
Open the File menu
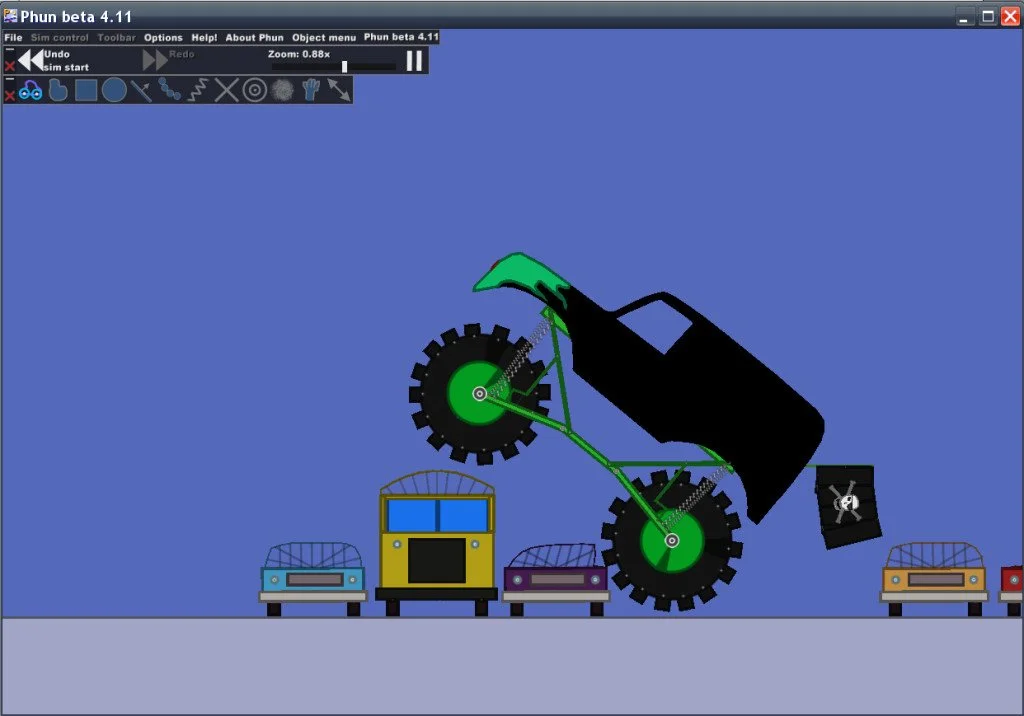pyautogui.click(x=13, y=37)
